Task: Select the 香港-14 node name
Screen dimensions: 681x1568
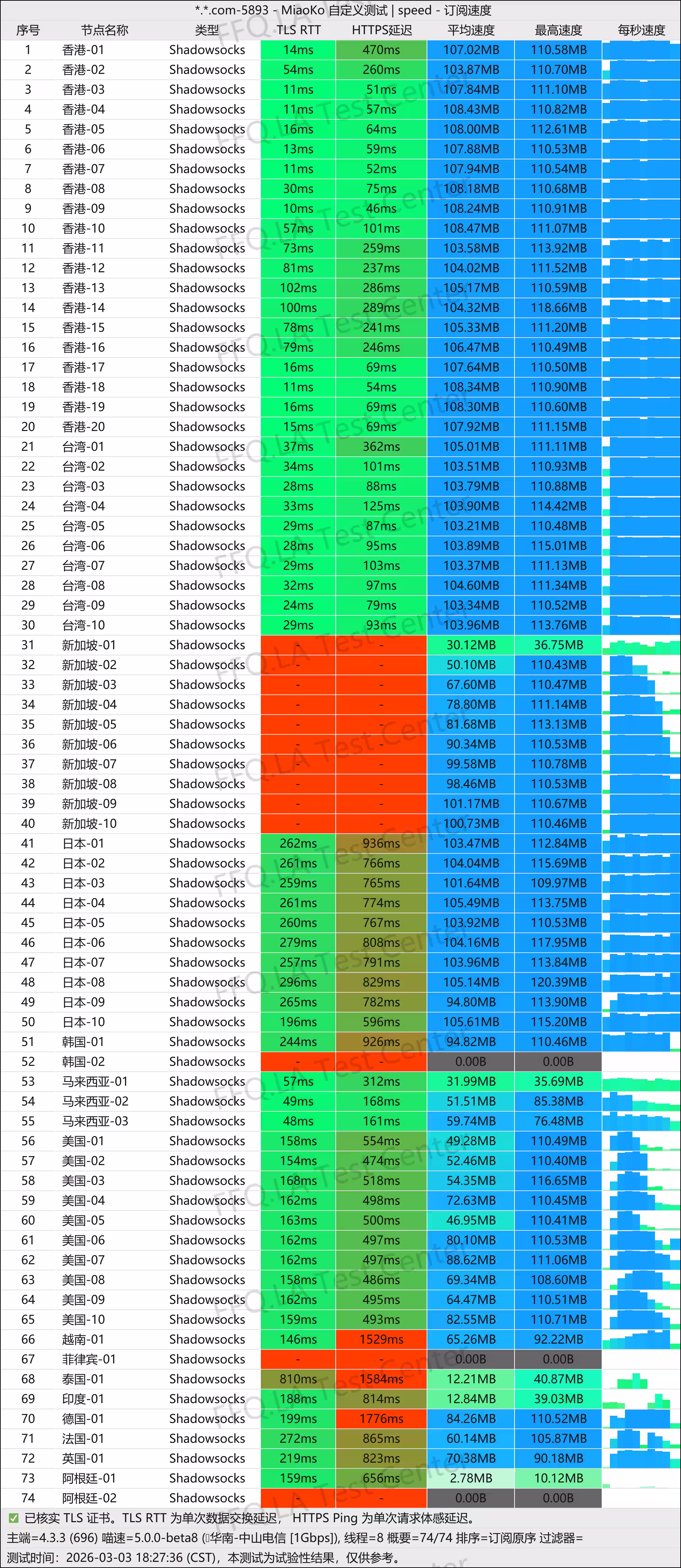Action: click(83, 308)
